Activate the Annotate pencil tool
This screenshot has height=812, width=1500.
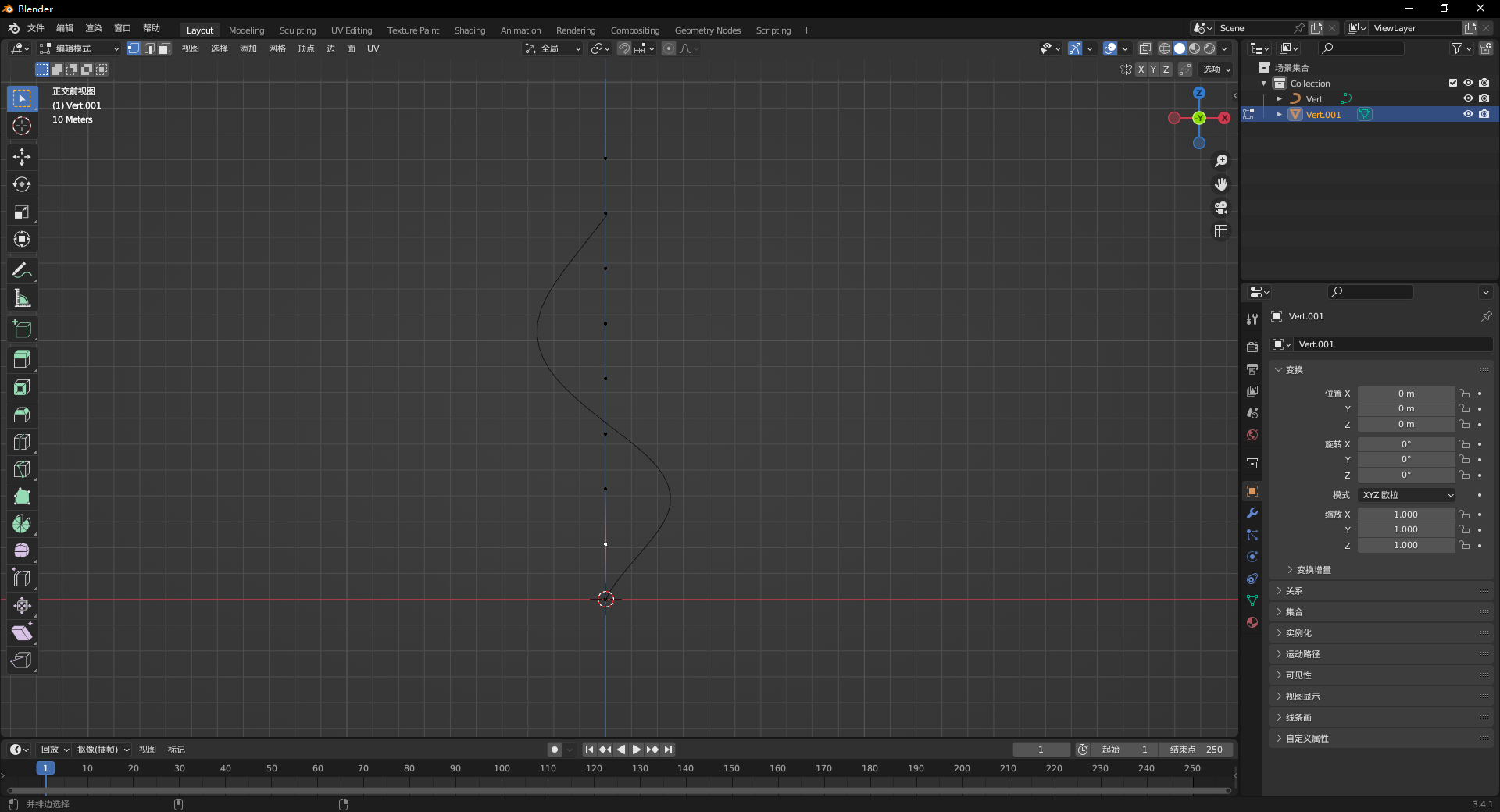[x=22, y=271]
